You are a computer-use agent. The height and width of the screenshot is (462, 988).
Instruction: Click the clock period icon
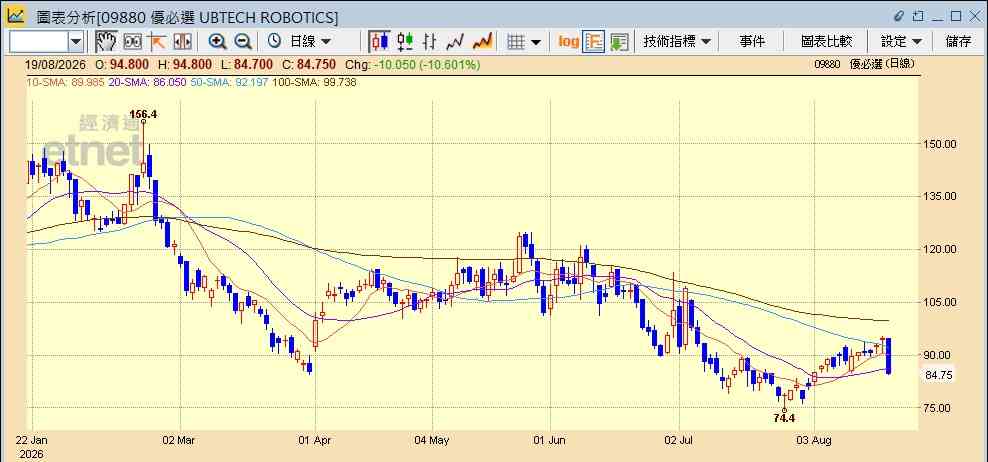tap(274, 41)
